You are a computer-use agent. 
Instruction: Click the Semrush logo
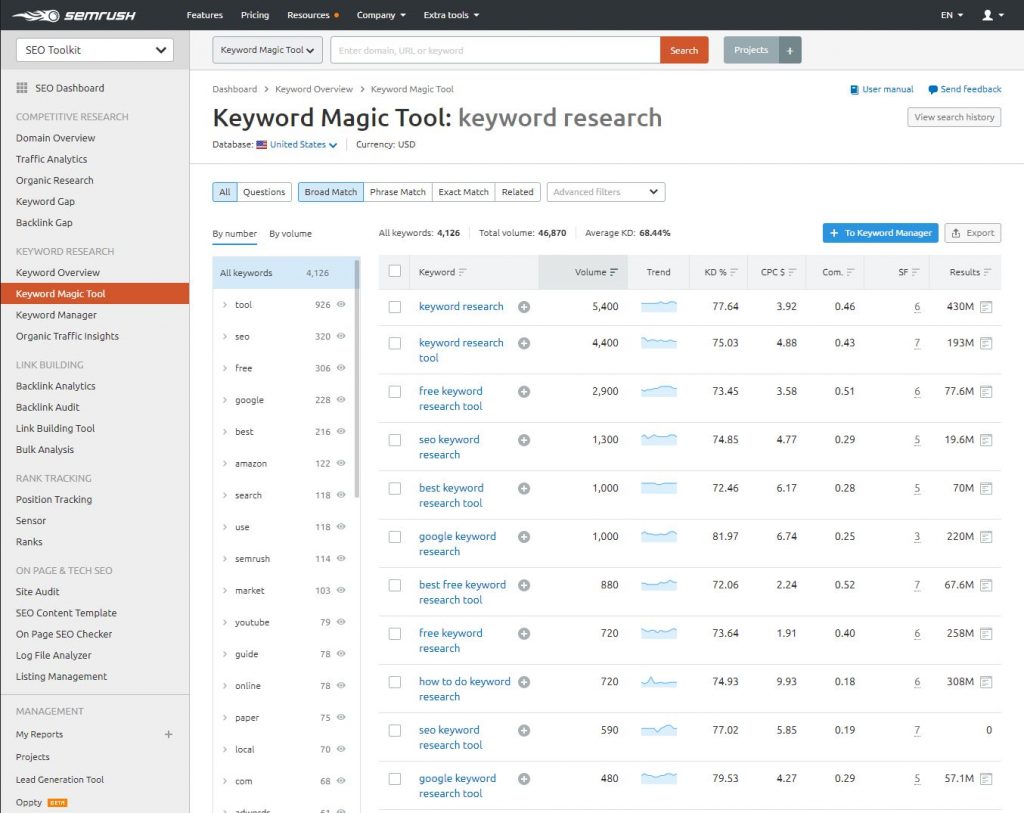74,15
